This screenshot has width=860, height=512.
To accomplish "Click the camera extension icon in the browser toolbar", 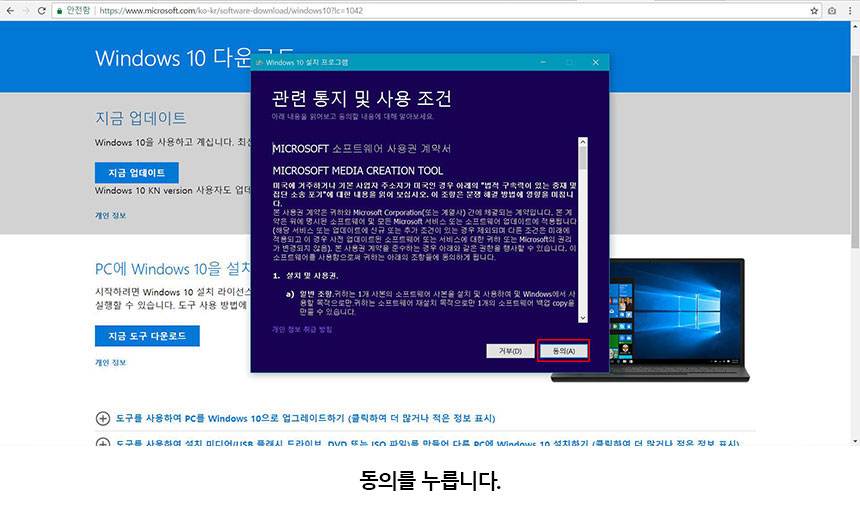I will [x=832, y=10].
